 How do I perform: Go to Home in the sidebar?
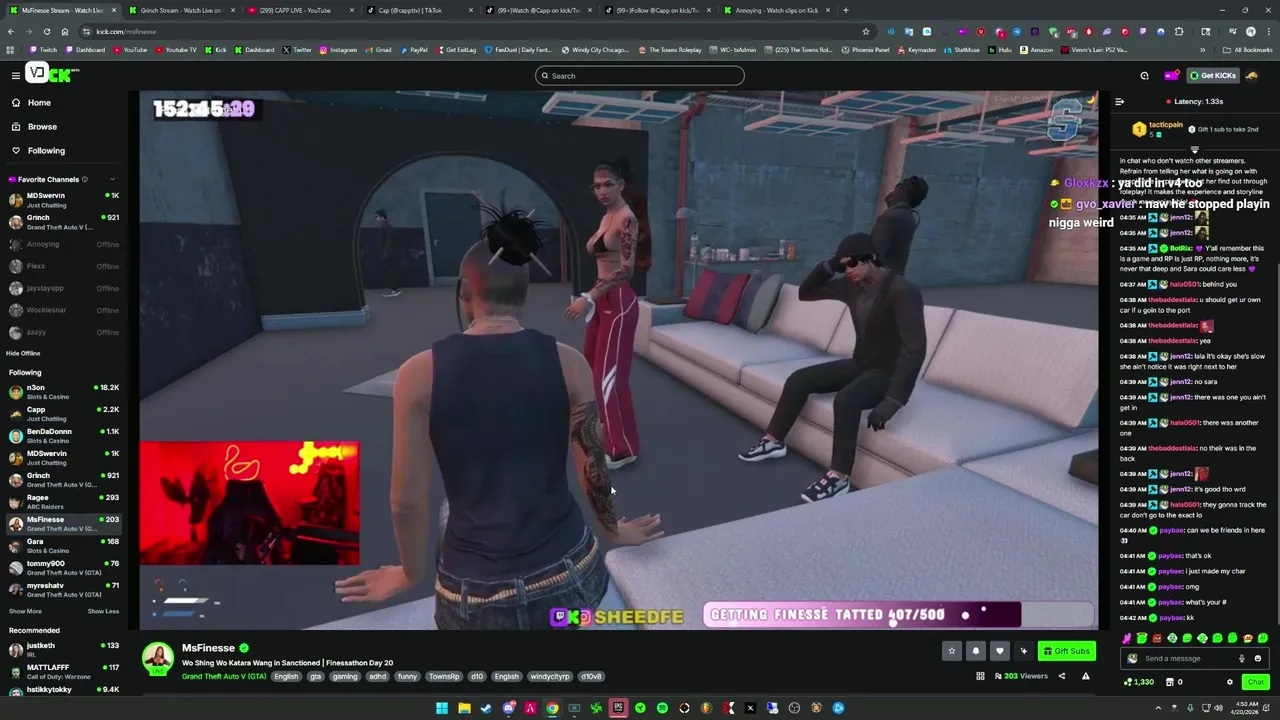pyautogui.click(x=39, y=103)
